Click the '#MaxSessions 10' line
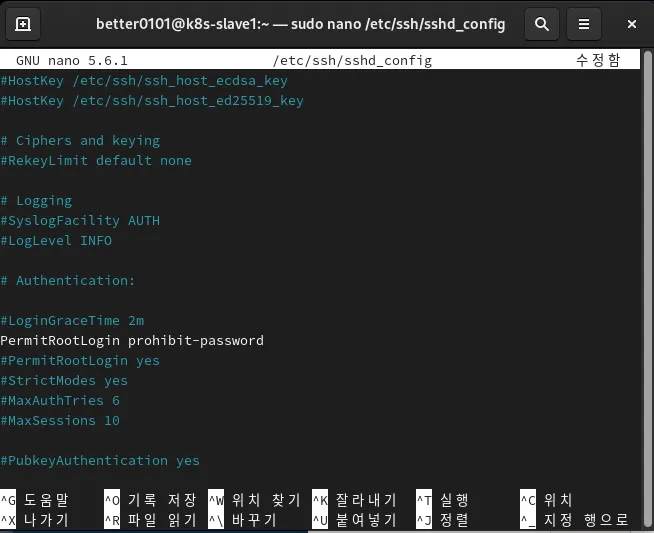The image size is (654, 533). (x=60, y=421)
